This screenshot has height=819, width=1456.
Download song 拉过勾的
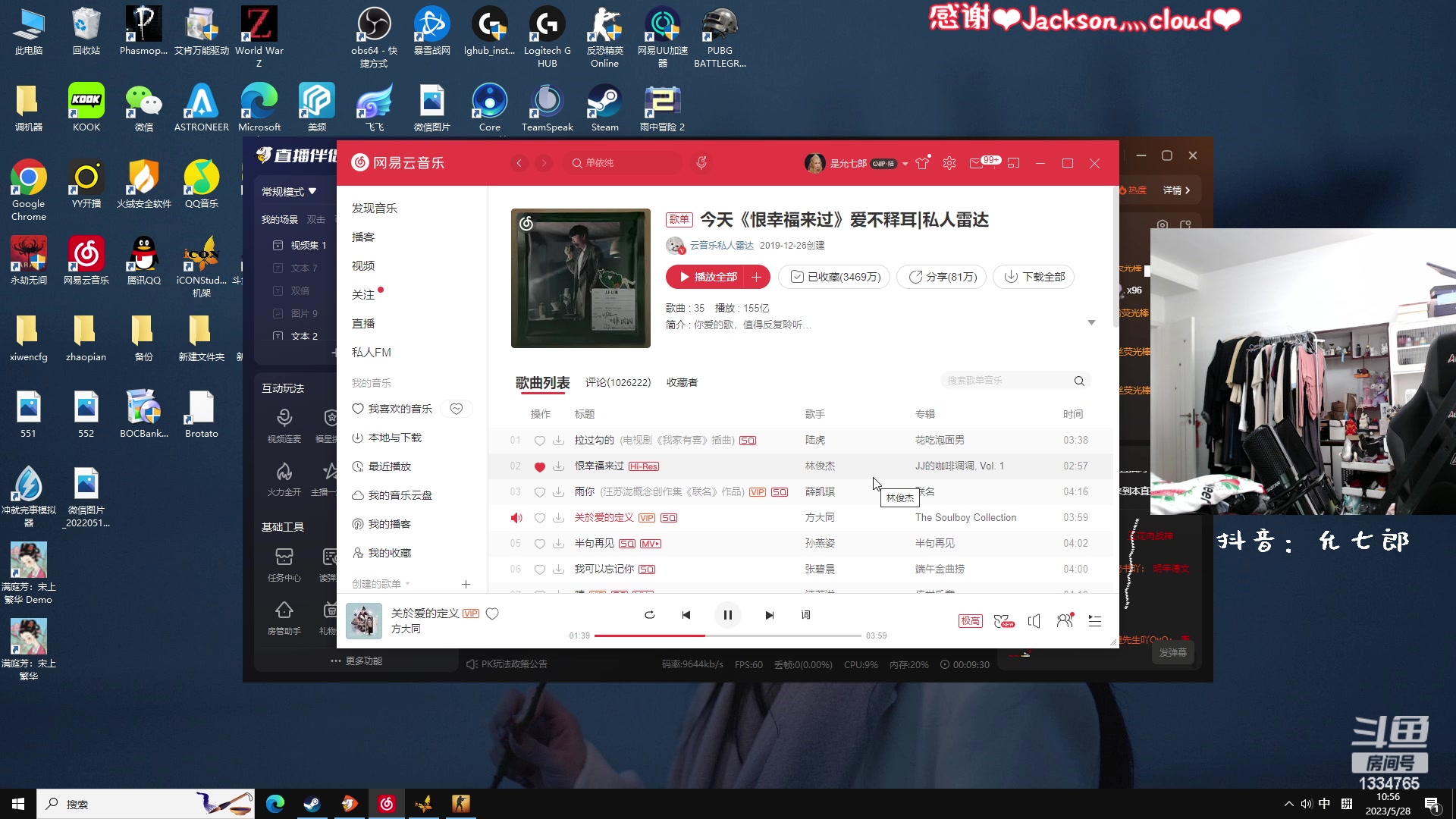pos(558,441)
